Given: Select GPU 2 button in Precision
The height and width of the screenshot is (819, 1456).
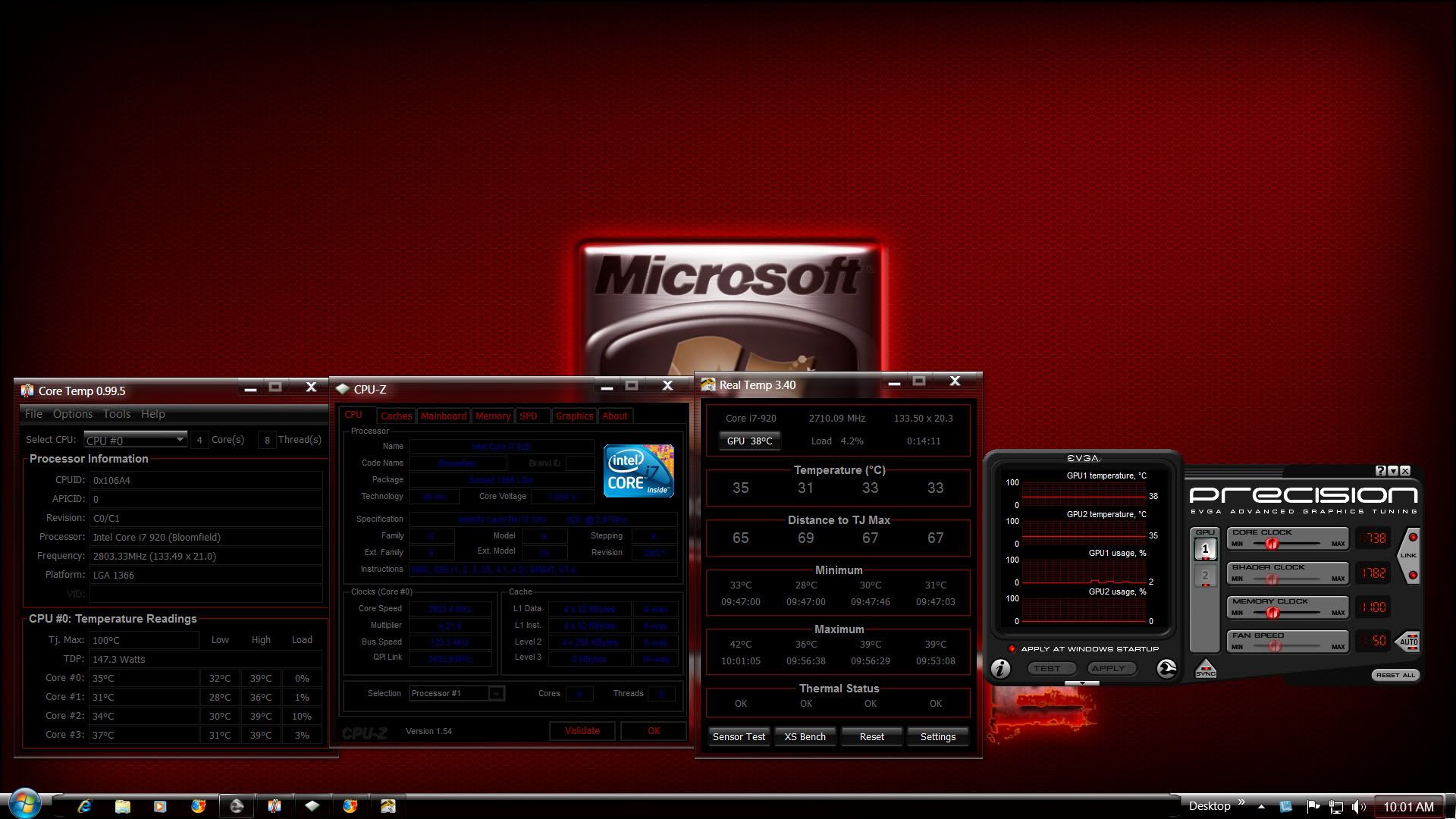Looking at the screenshot, I should (1205, 576).
